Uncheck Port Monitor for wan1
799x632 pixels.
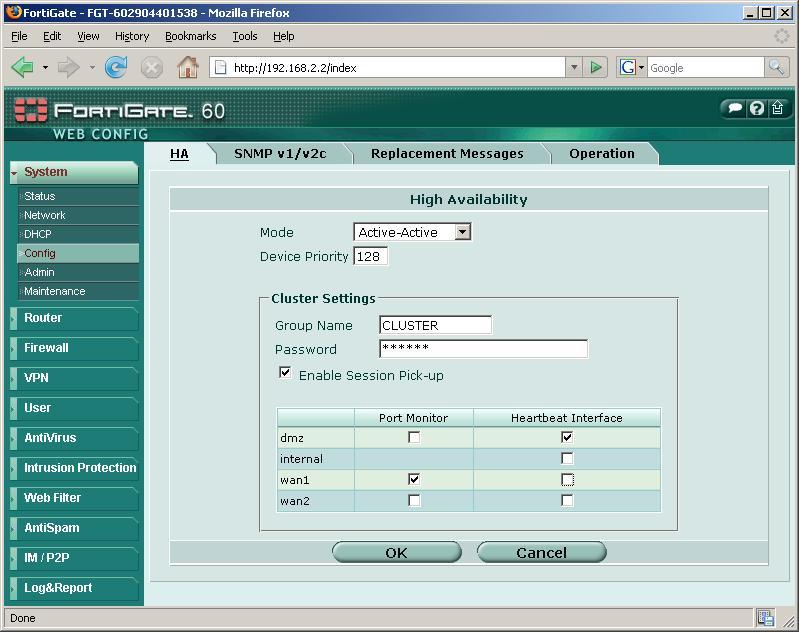[414, 480]
